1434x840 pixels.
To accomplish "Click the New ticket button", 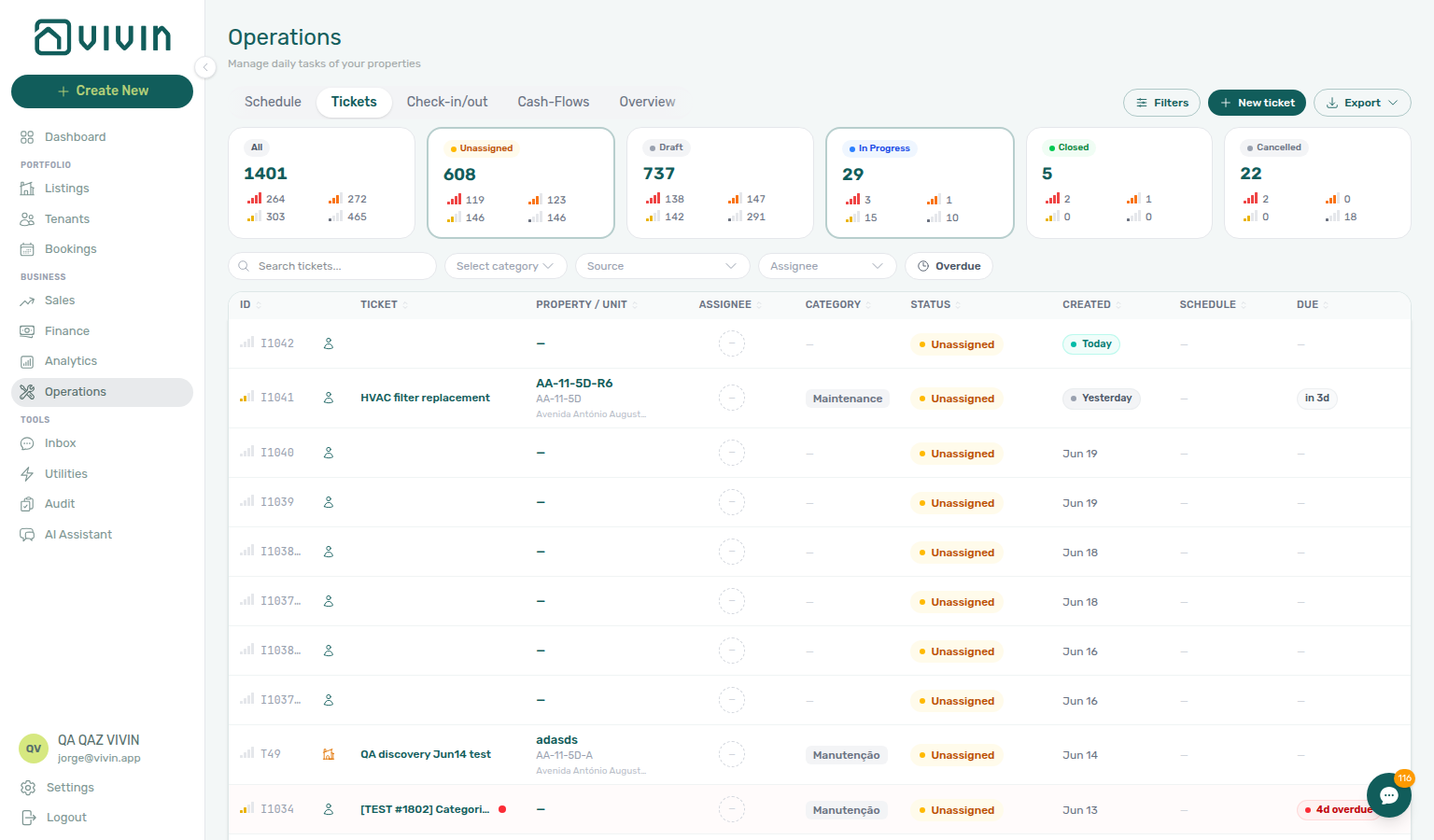I will (x=1257, y=103).
